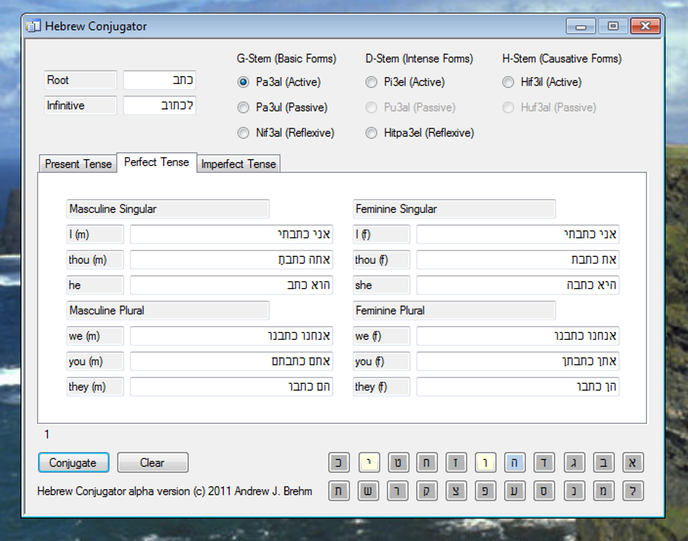Viewport: 688px width, 541px height.
Task: Click the Bet (ב) letter key
Action: click(x=603, y=463)
